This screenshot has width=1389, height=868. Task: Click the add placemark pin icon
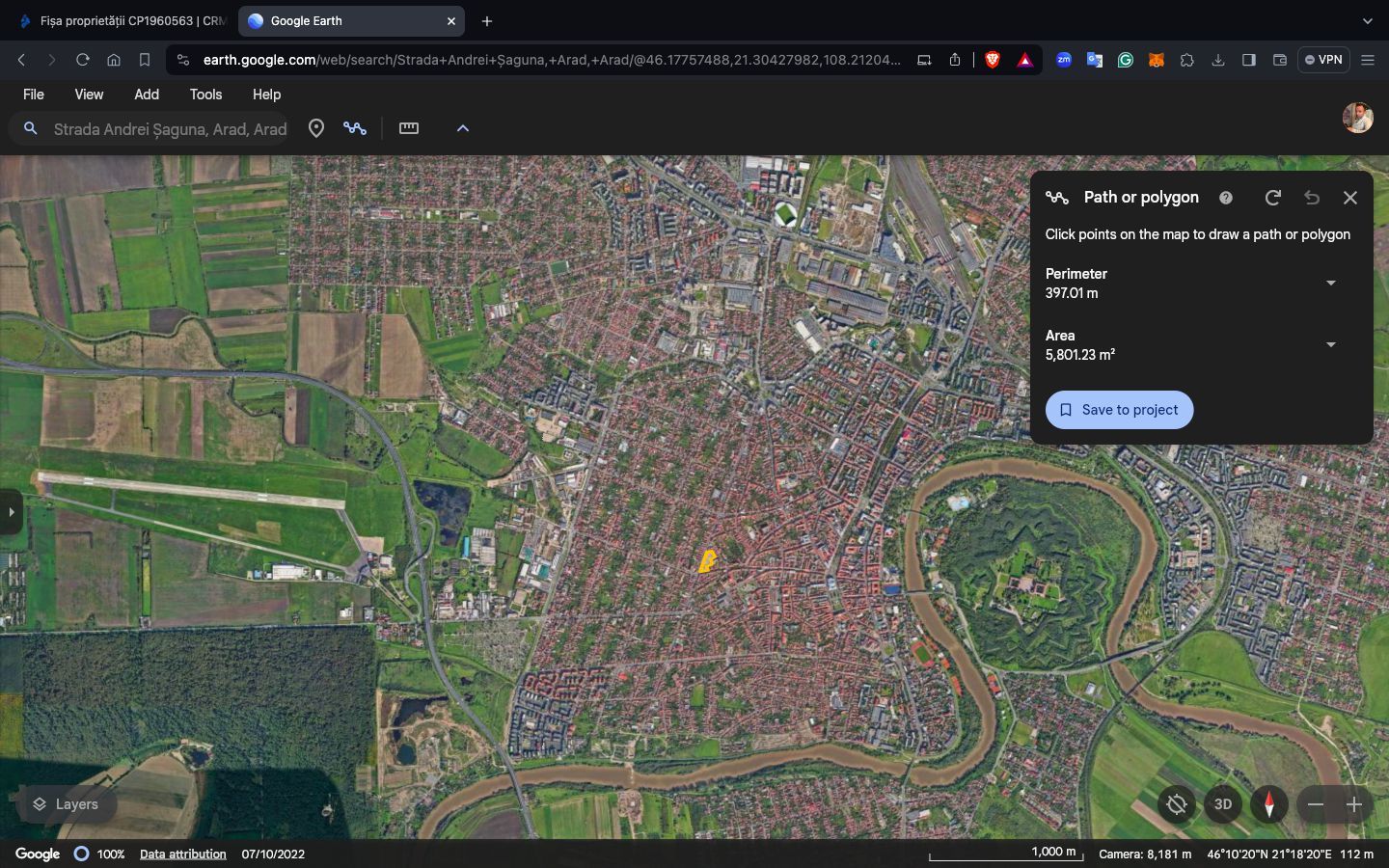tap(315, 128)
